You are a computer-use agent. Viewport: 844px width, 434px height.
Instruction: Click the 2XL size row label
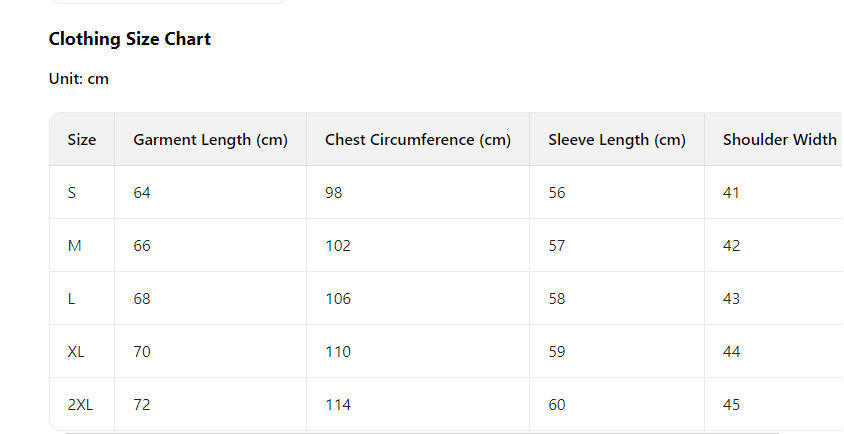[x=80, y=405]
